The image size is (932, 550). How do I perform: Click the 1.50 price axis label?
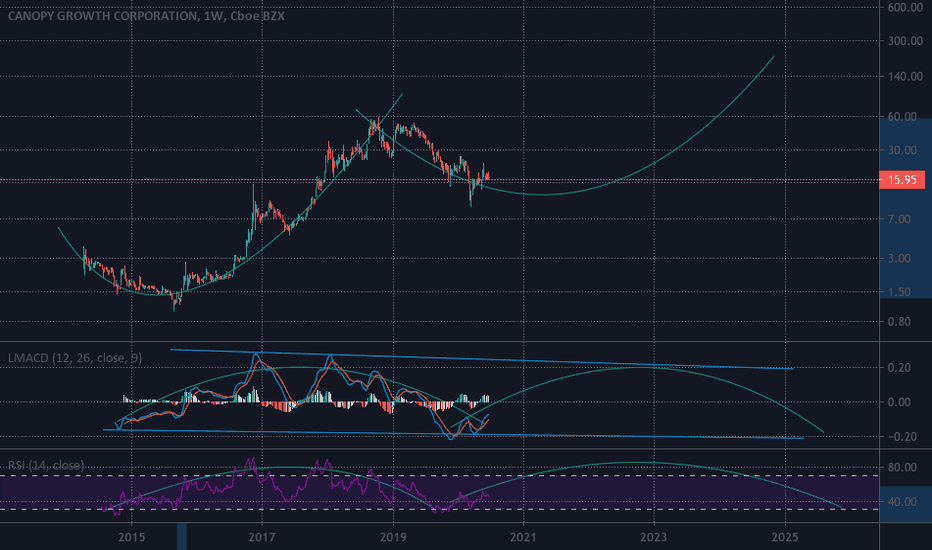[899, 291]
